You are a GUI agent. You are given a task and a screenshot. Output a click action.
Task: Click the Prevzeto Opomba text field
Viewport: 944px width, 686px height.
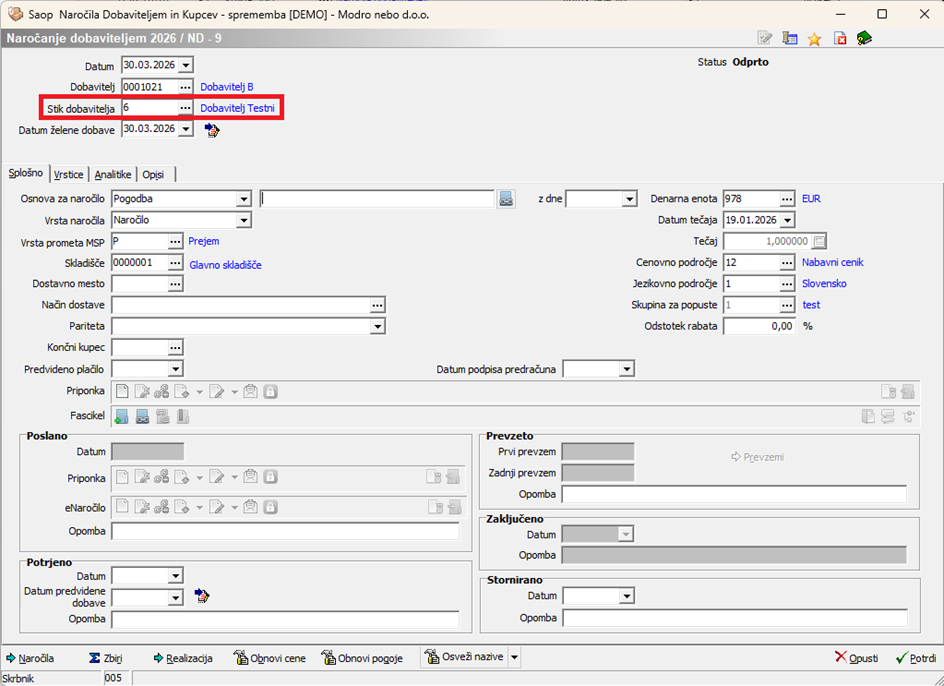pos(734,494)
